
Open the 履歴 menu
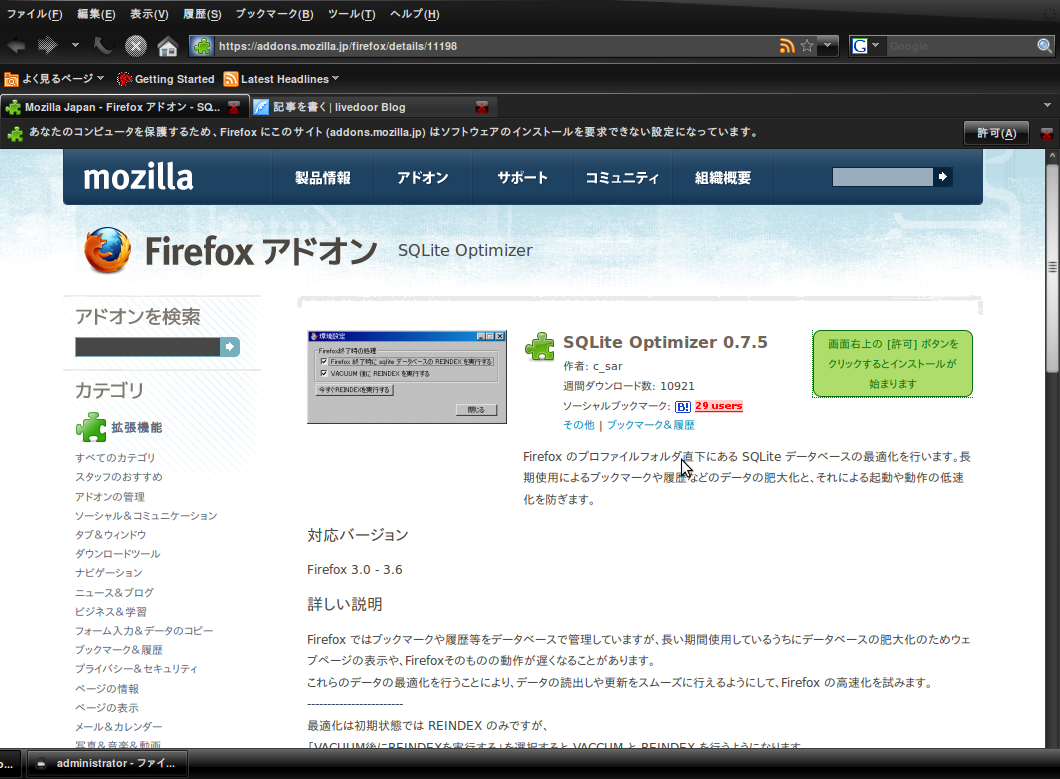coord(201,14)
